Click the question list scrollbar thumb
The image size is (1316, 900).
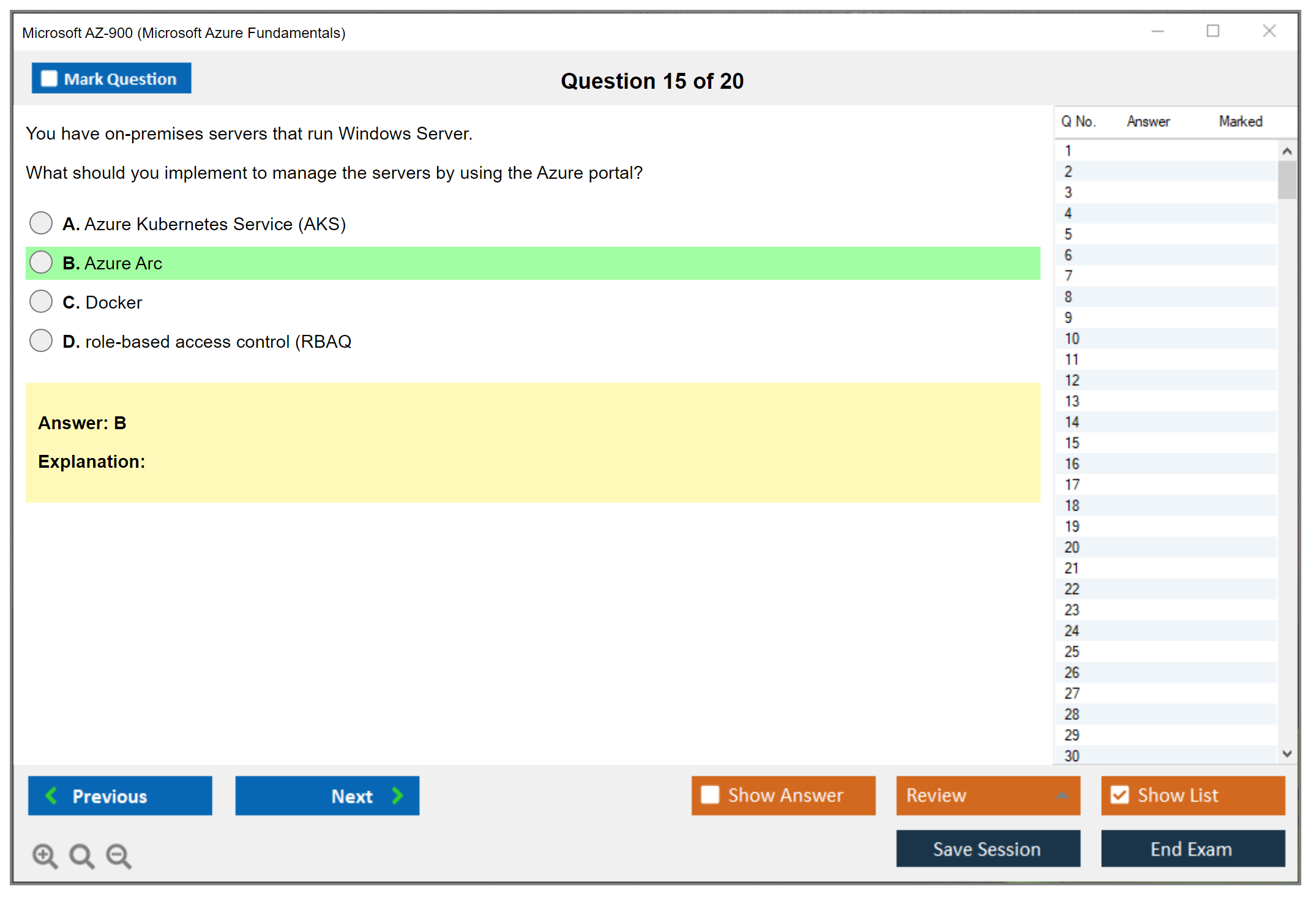1287,179
